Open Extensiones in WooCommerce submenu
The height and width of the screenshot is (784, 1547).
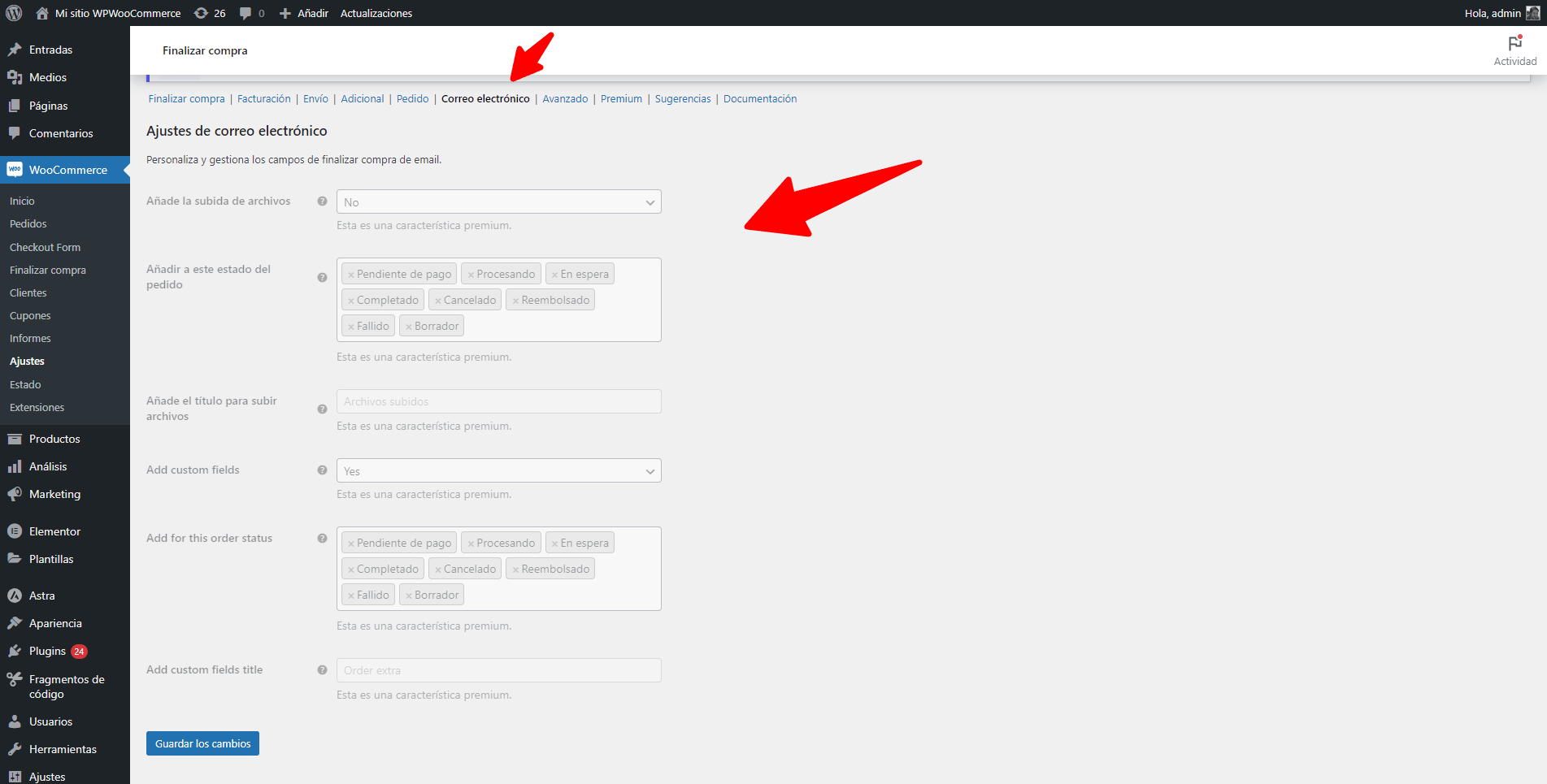37,407
